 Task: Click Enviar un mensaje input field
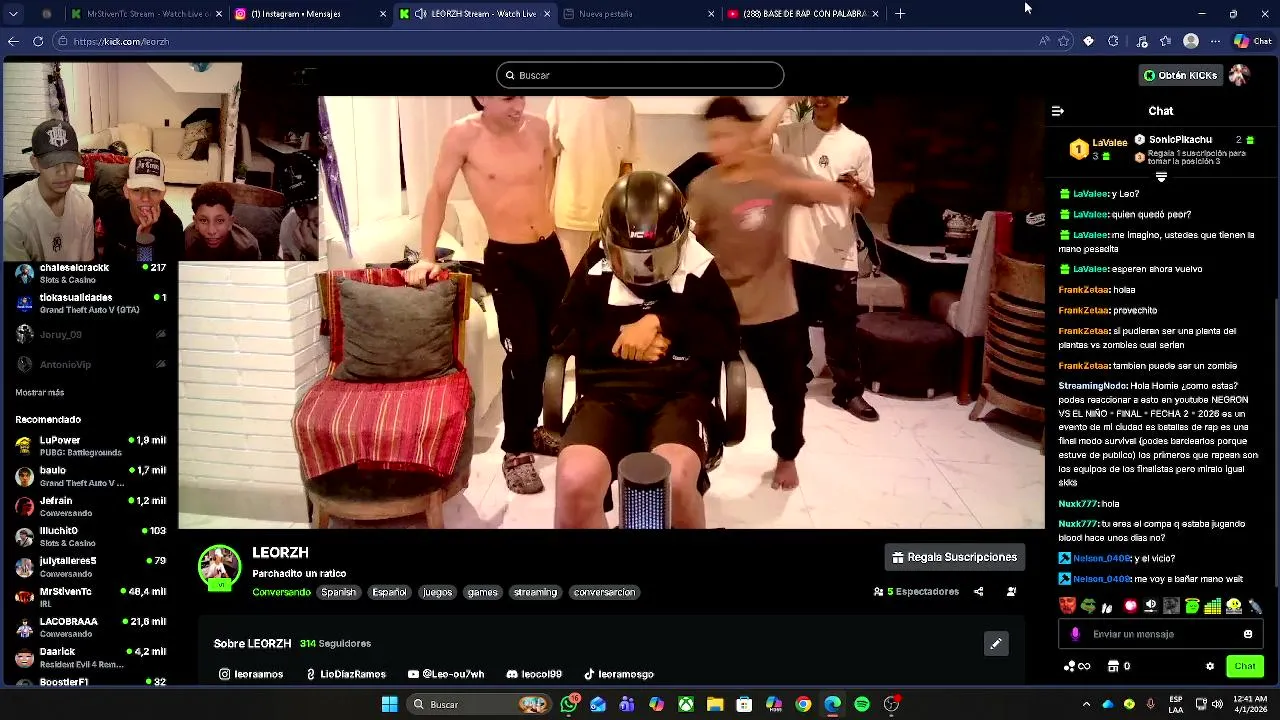pos(1160,634)
